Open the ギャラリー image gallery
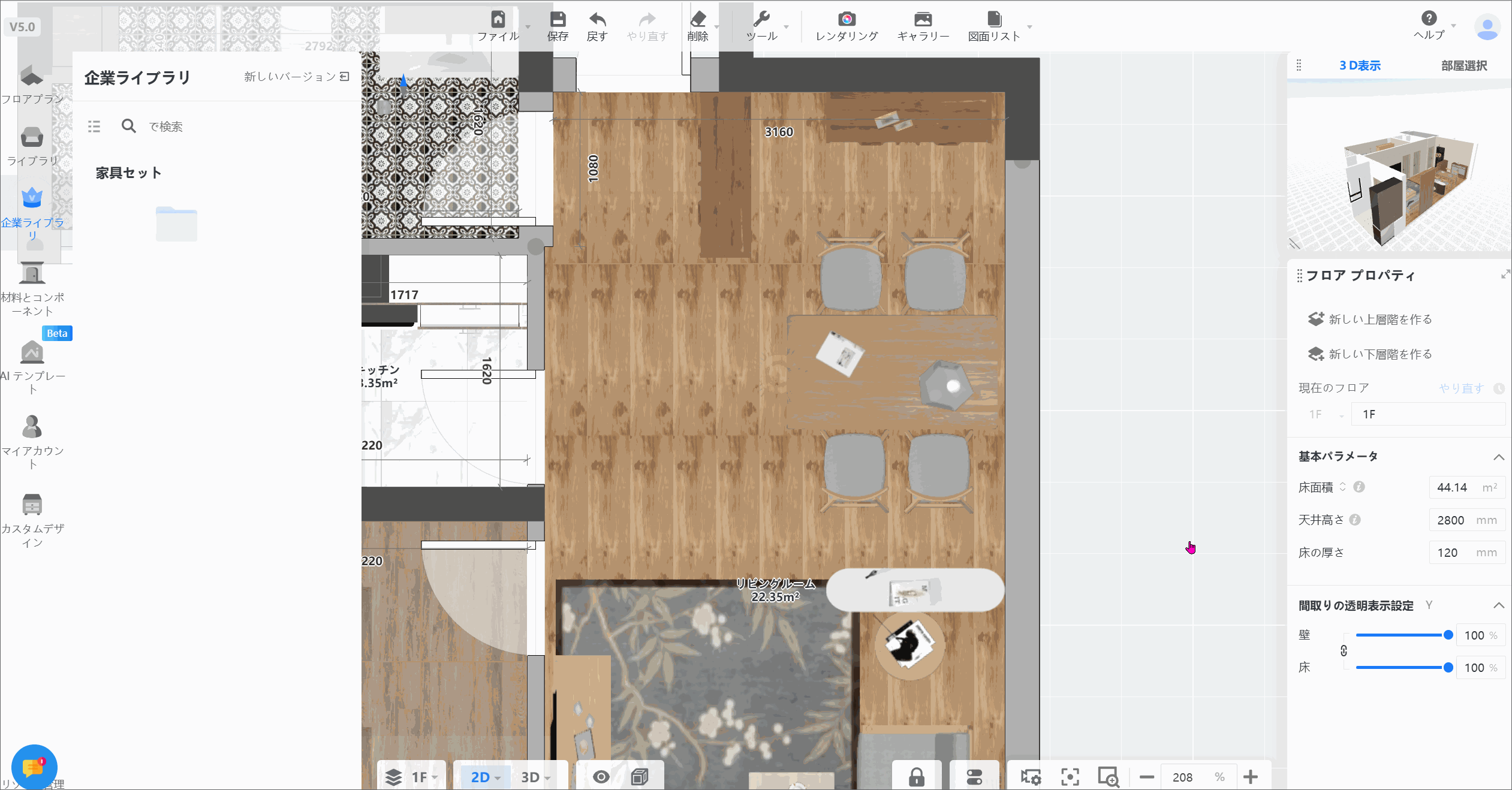 tap(923, 26)
